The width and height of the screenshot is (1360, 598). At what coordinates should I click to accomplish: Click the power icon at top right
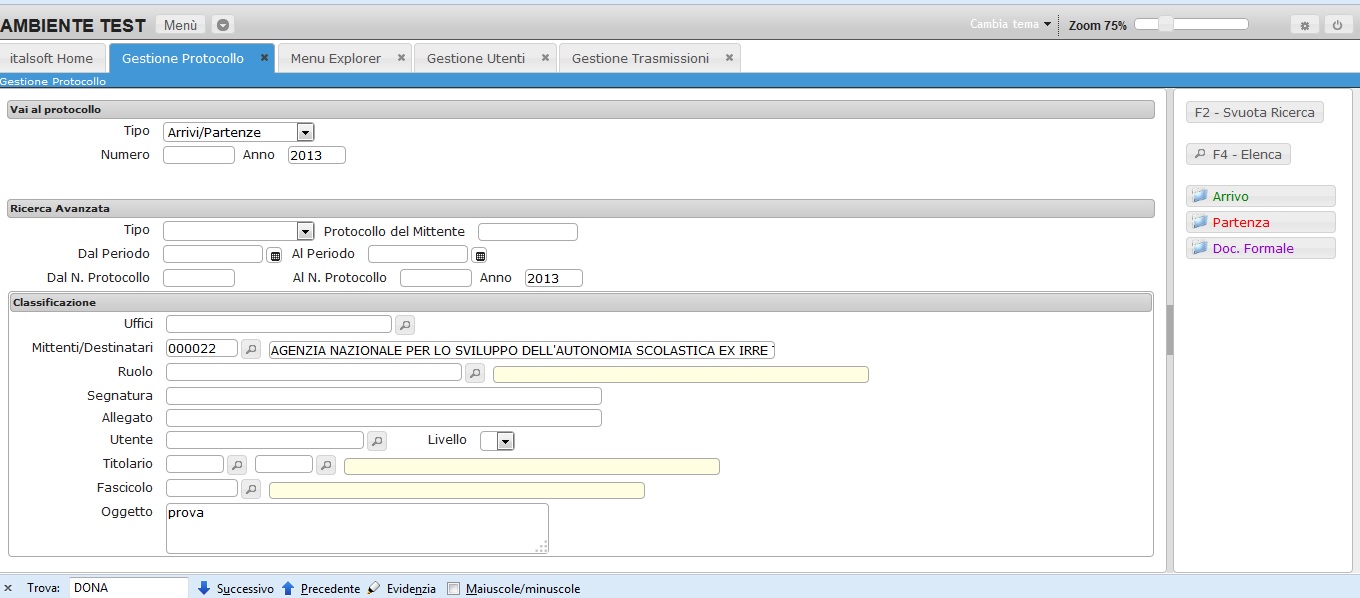point(1337,25)
